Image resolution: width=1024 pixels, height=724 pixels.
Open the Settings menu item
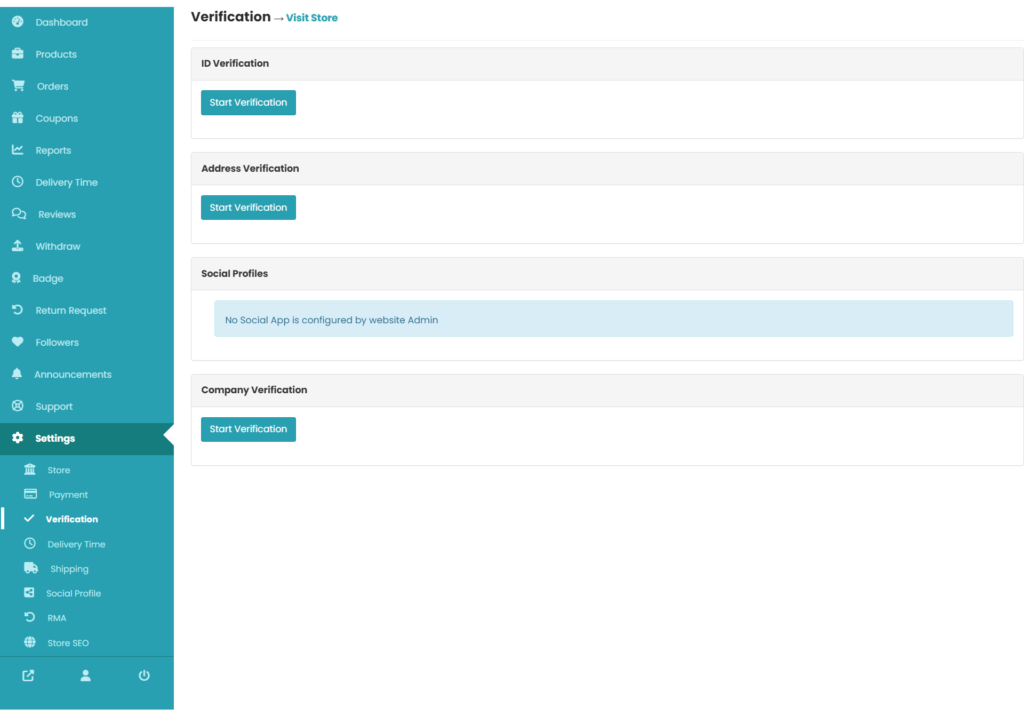click(x=87, y=438)
